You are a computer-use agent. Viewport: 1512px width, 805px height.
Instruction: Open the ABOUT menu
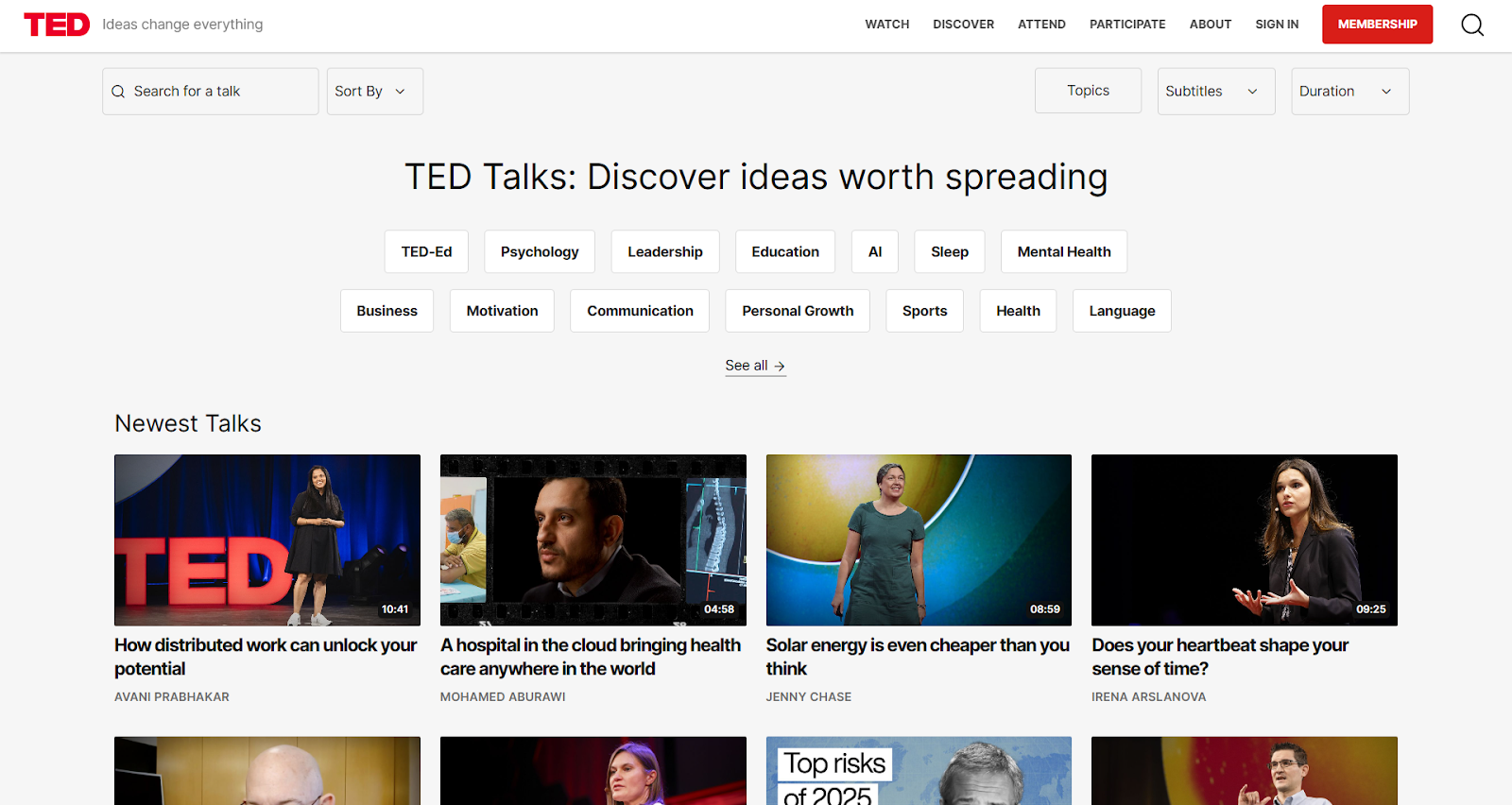[x=1211, y=25]
